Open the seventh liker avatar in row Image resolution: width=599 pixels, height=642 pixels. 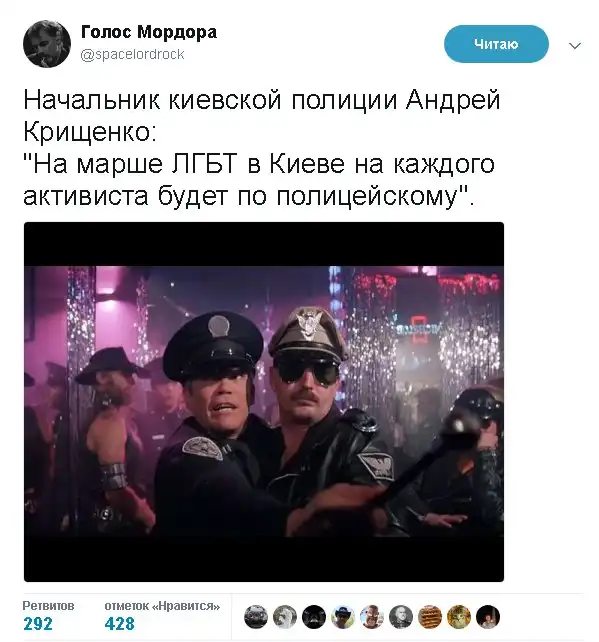430,617
